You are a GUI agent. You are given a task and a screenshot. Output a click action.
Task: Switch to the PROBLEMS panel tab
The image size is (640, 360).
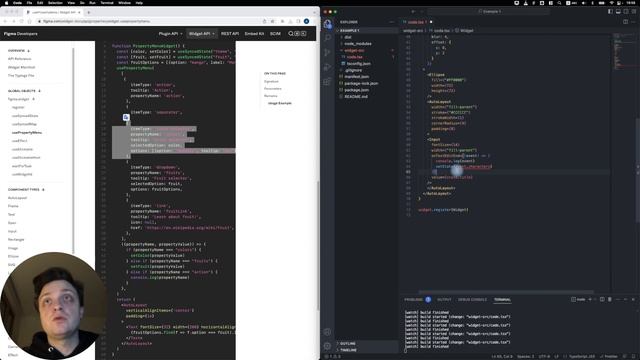coord(413,300)
